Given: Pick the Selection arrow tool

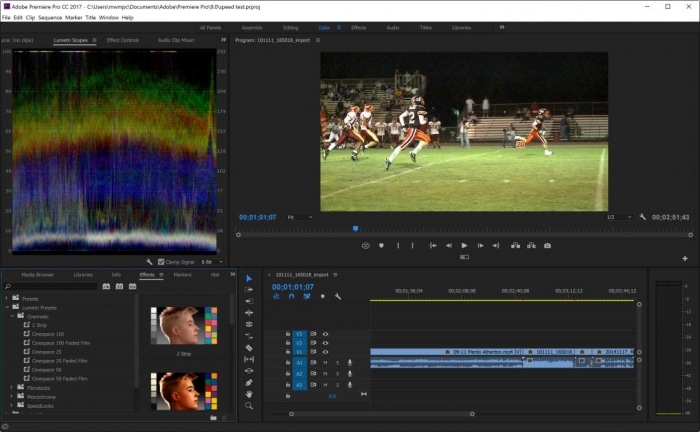Looking at the screenshot, I should pos(249,279).
